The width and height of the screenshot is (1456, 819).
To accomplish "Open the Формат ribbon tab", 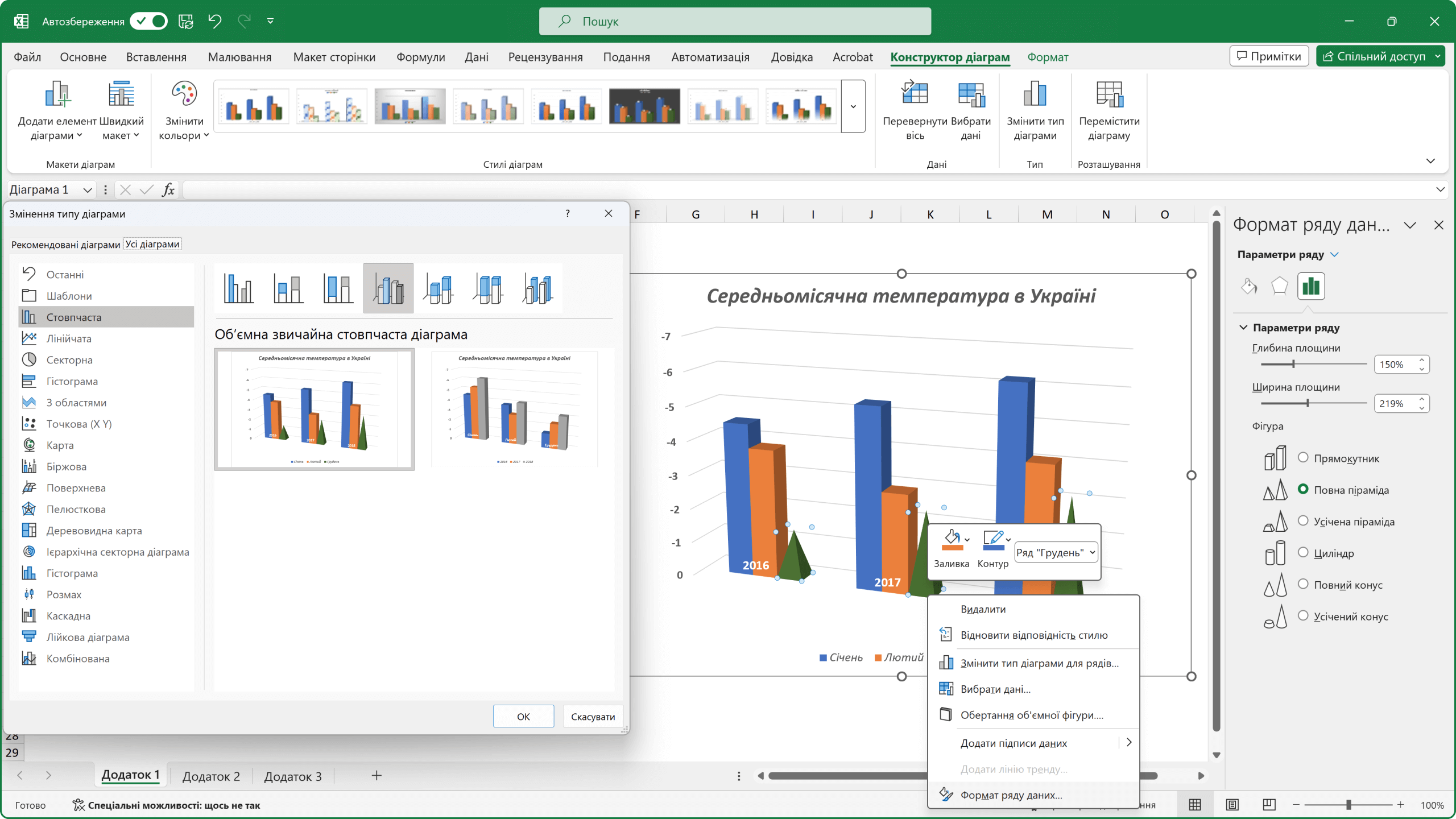I will coord(1048,57).
